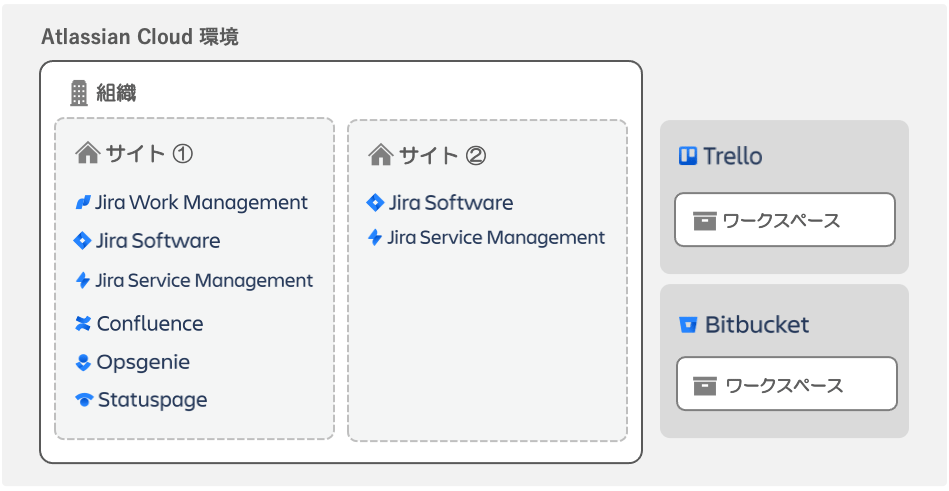The height and width of the screenshot is (491, 949).
Task: Click the home icon beside サイト ①
Action: pos(88,153)
